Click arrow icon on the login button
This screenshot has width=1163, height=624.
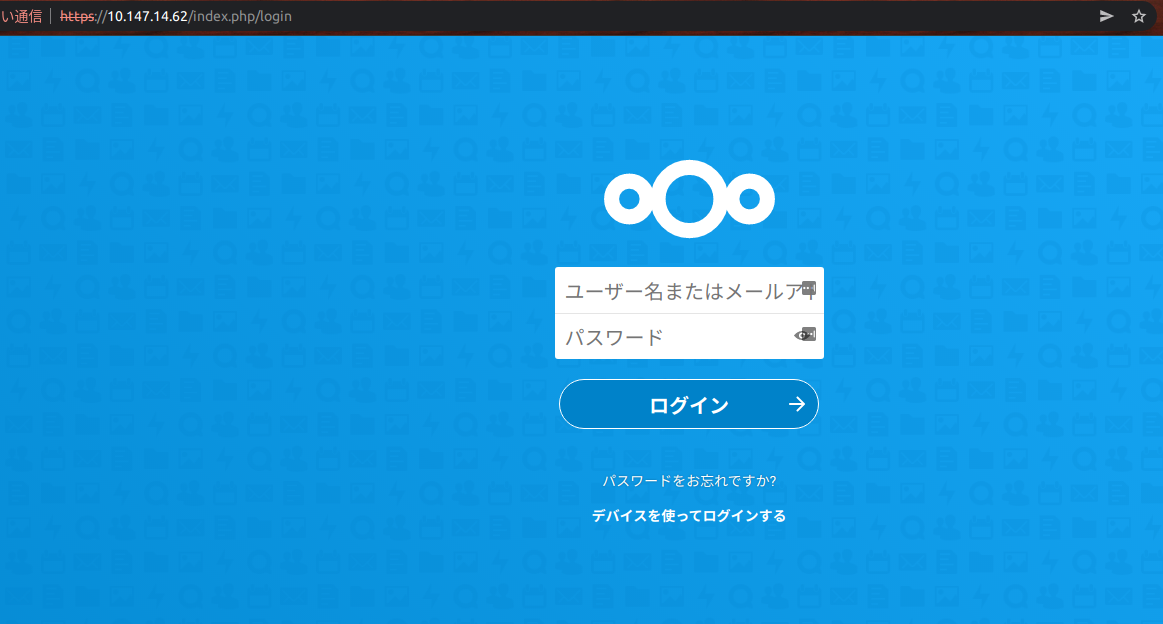tap(797, 404)
